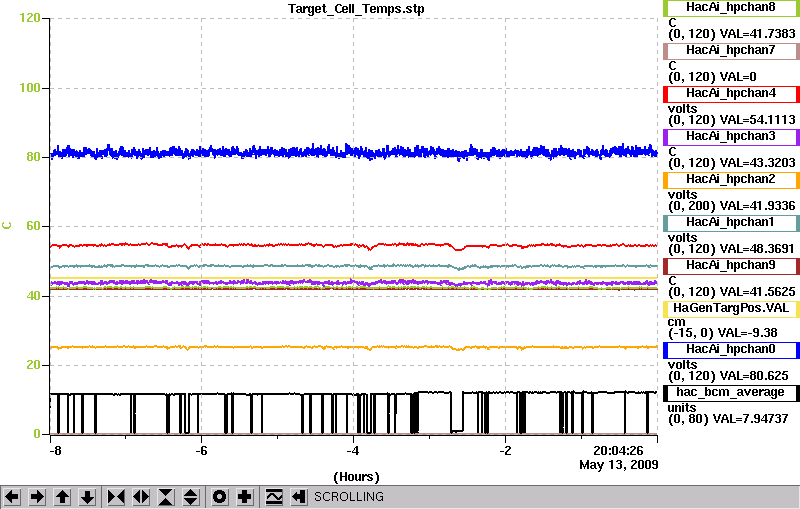800x509 pixels.
Task: Click the plus crosshair icon in toolbar
Action: pos(245,496)
